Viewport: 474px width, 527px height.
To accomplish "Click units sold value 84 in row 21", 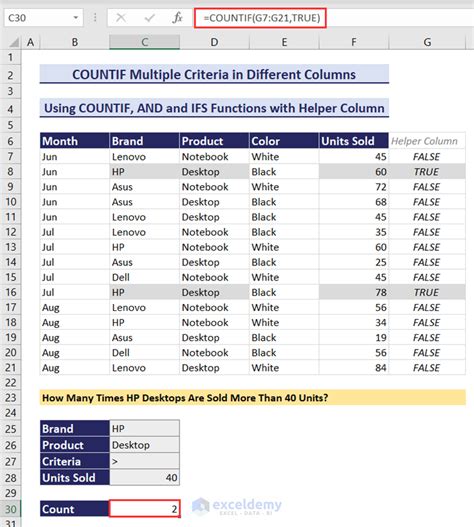I will [x=354, y=368].
